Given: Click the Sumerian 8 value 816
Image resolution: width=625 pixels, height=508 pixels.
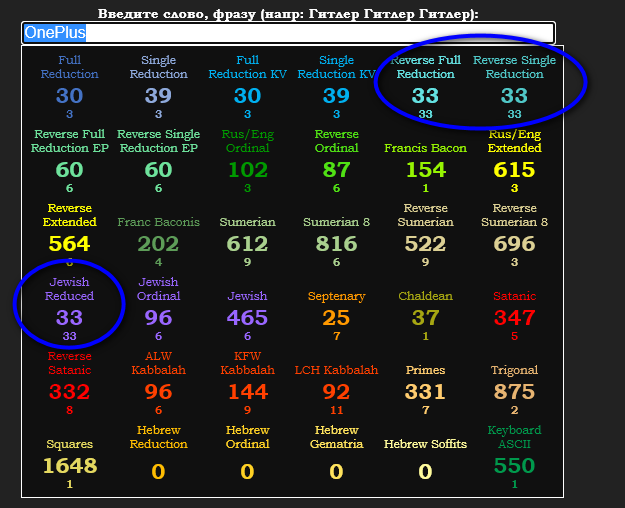Looking at the screenshot, I should tap(336, 244).
